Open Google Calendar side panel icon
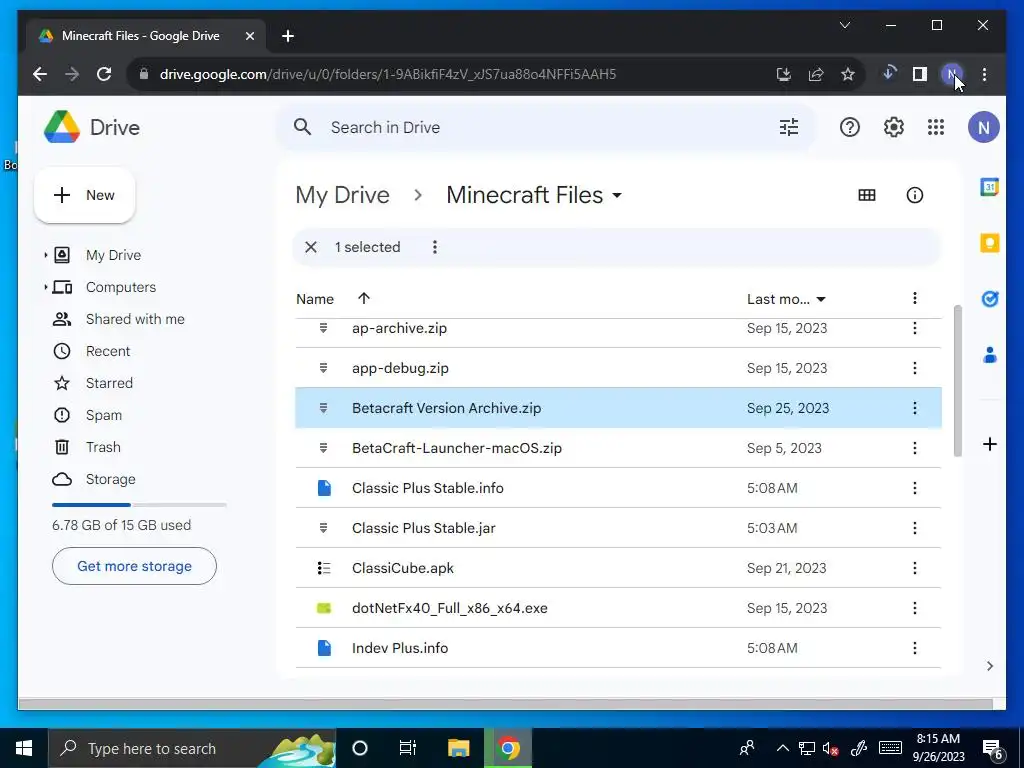This screenshot has height=768, width=1024. (x=989, y=187)
